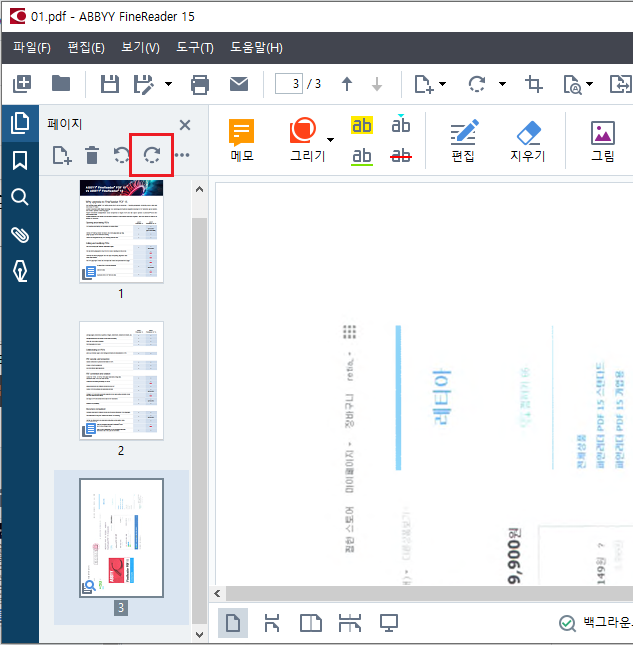Send document by email envelope icon

(239, 84)
